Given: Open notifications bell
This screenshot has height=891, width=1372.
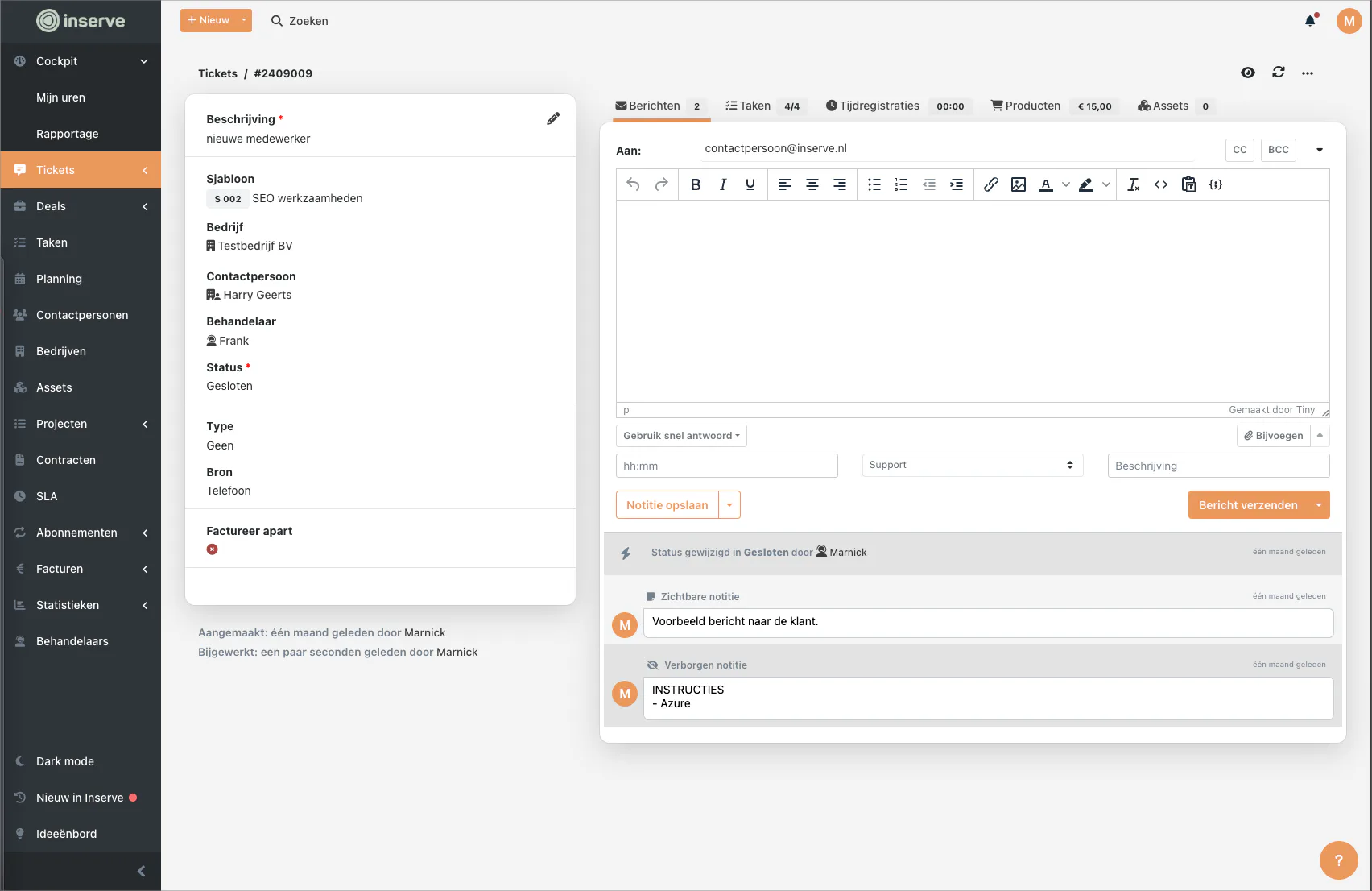Looking at the screenshot, I should click(x=1311, y=21).
